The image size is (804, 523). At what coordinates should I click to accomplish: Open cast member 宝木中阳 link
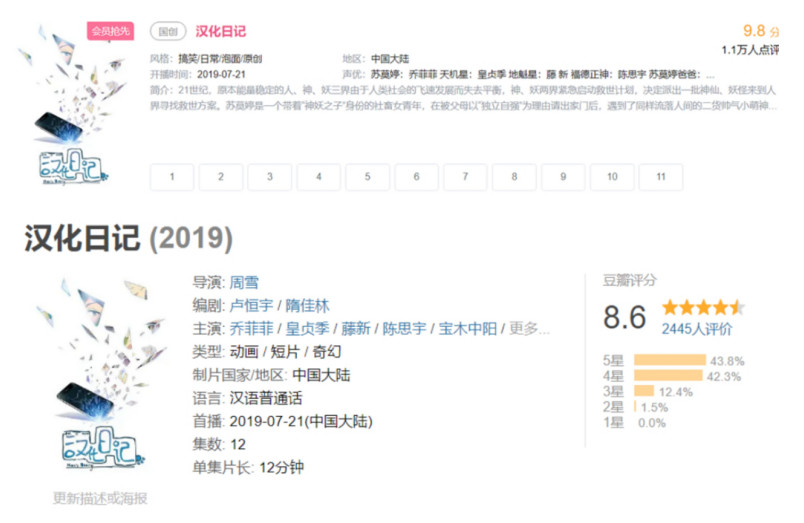click(x=467, y=329)
